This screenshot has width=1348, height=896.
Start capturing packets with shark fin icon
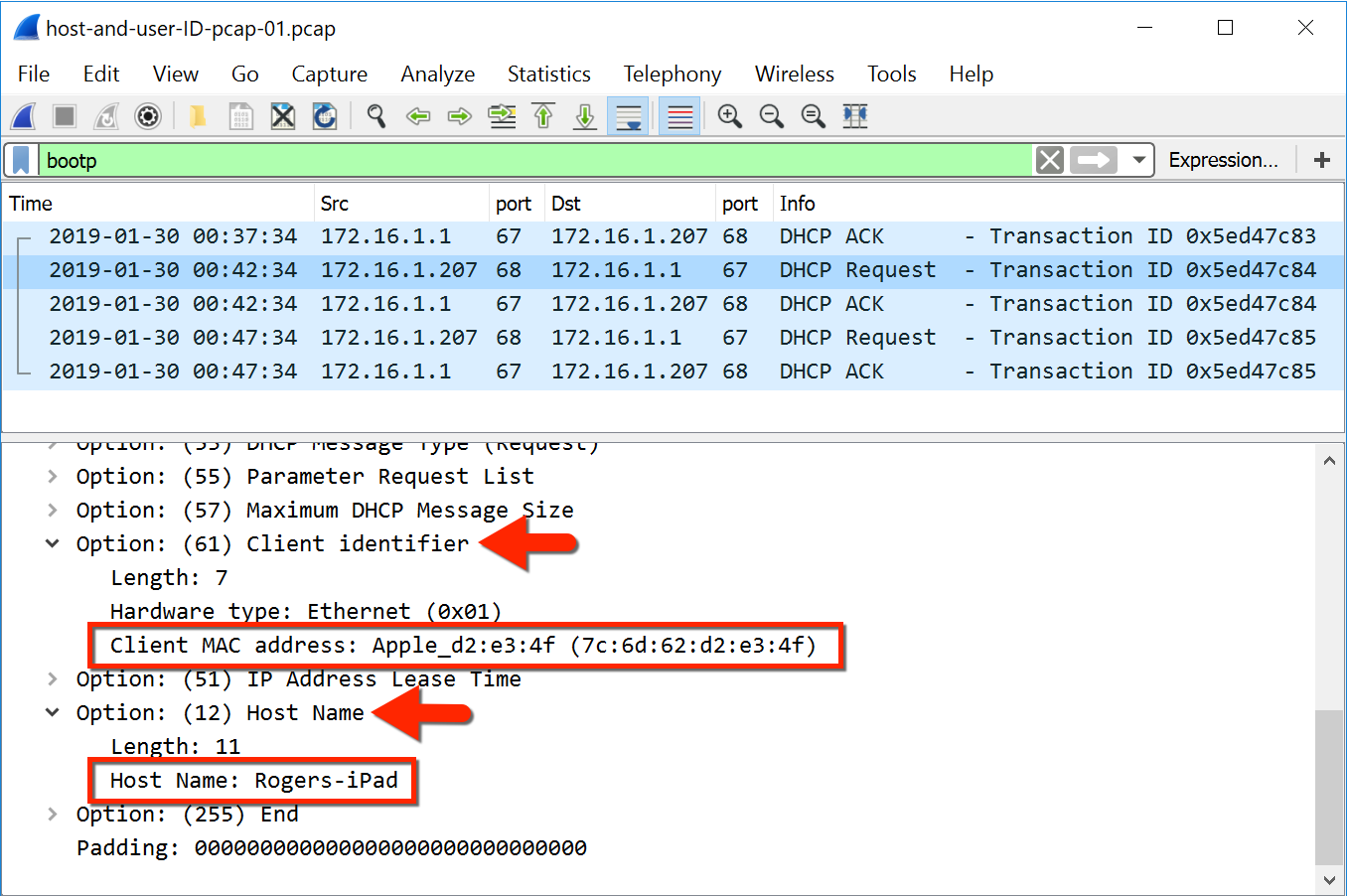[24, 116]
